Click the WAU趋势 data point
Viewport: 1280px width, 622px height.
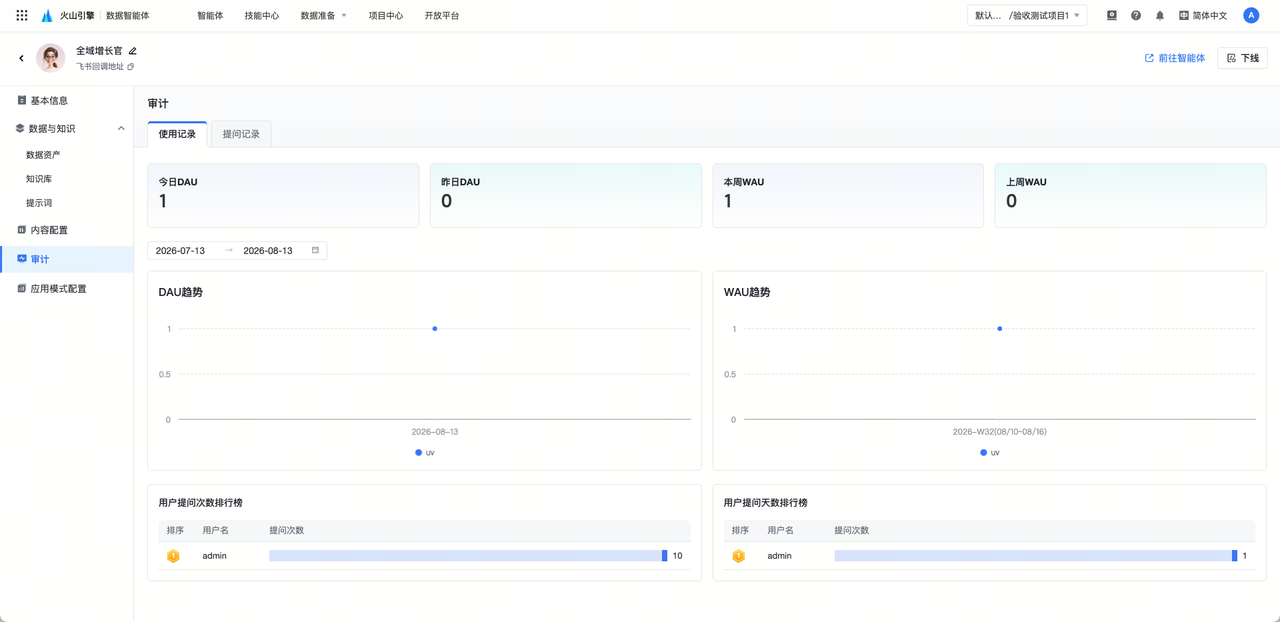point(1000,329)
